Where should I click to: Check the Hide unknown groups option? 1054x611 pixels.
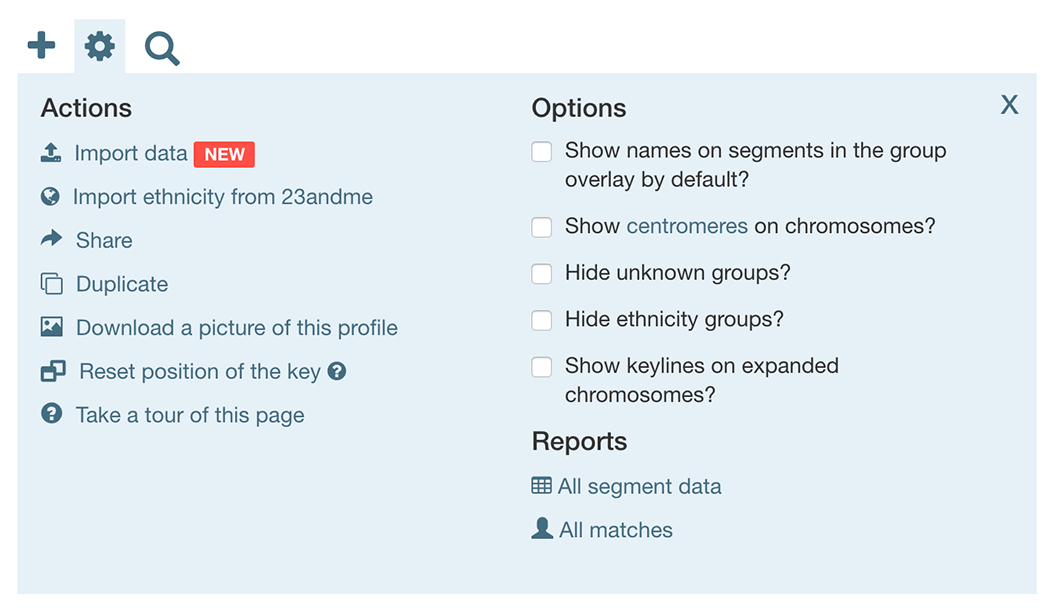[x=541, y=273]
